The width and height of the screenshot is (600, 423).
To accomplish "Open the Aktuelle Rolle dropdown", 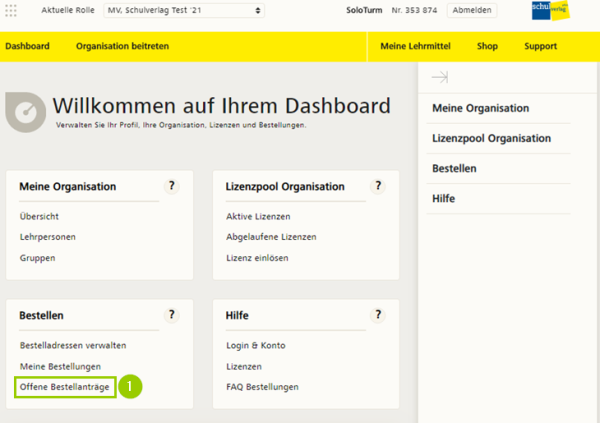I will click(184, 10).
